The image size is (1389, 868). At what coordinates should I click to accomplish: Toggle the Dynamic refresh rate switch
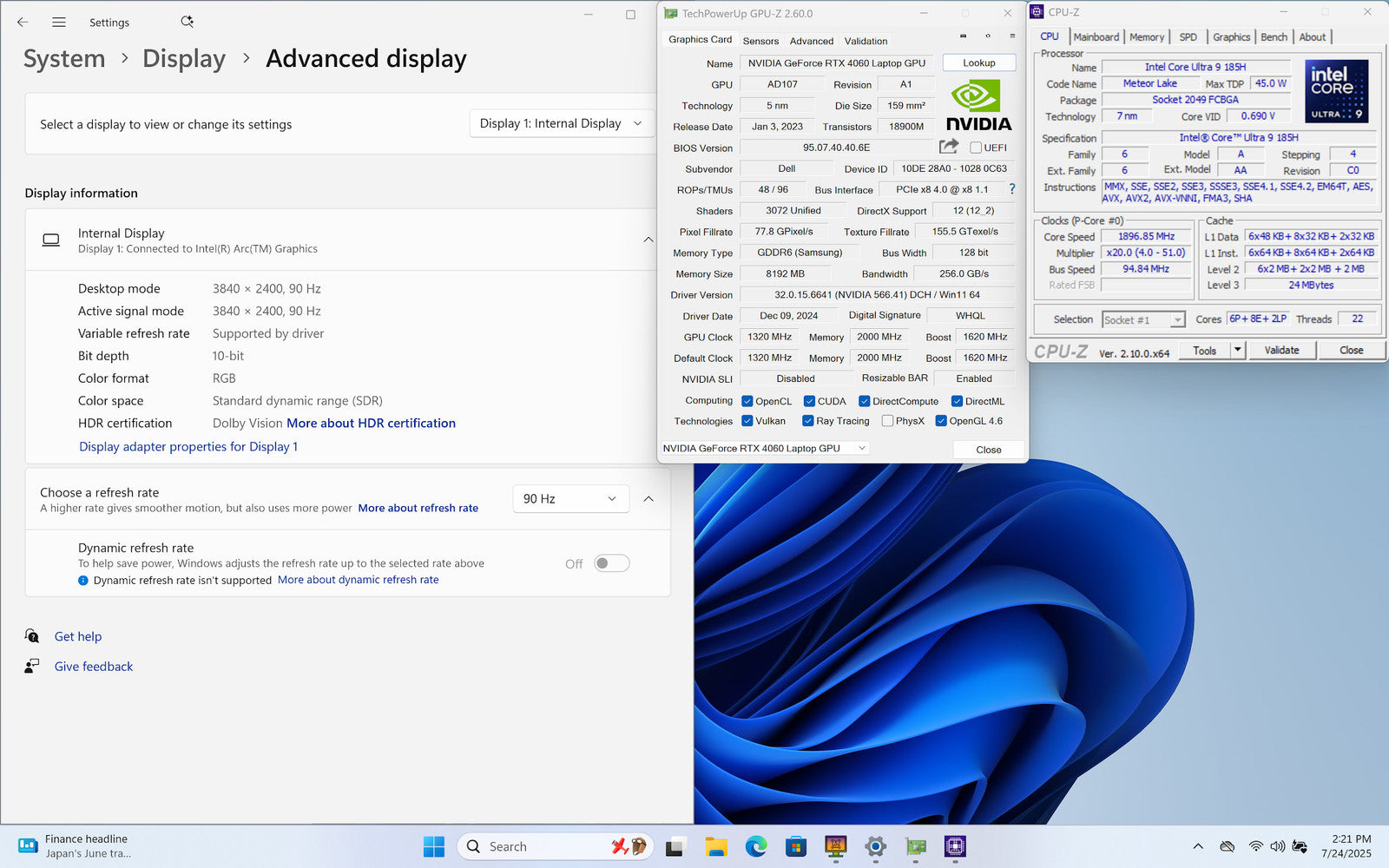point(611,564)
